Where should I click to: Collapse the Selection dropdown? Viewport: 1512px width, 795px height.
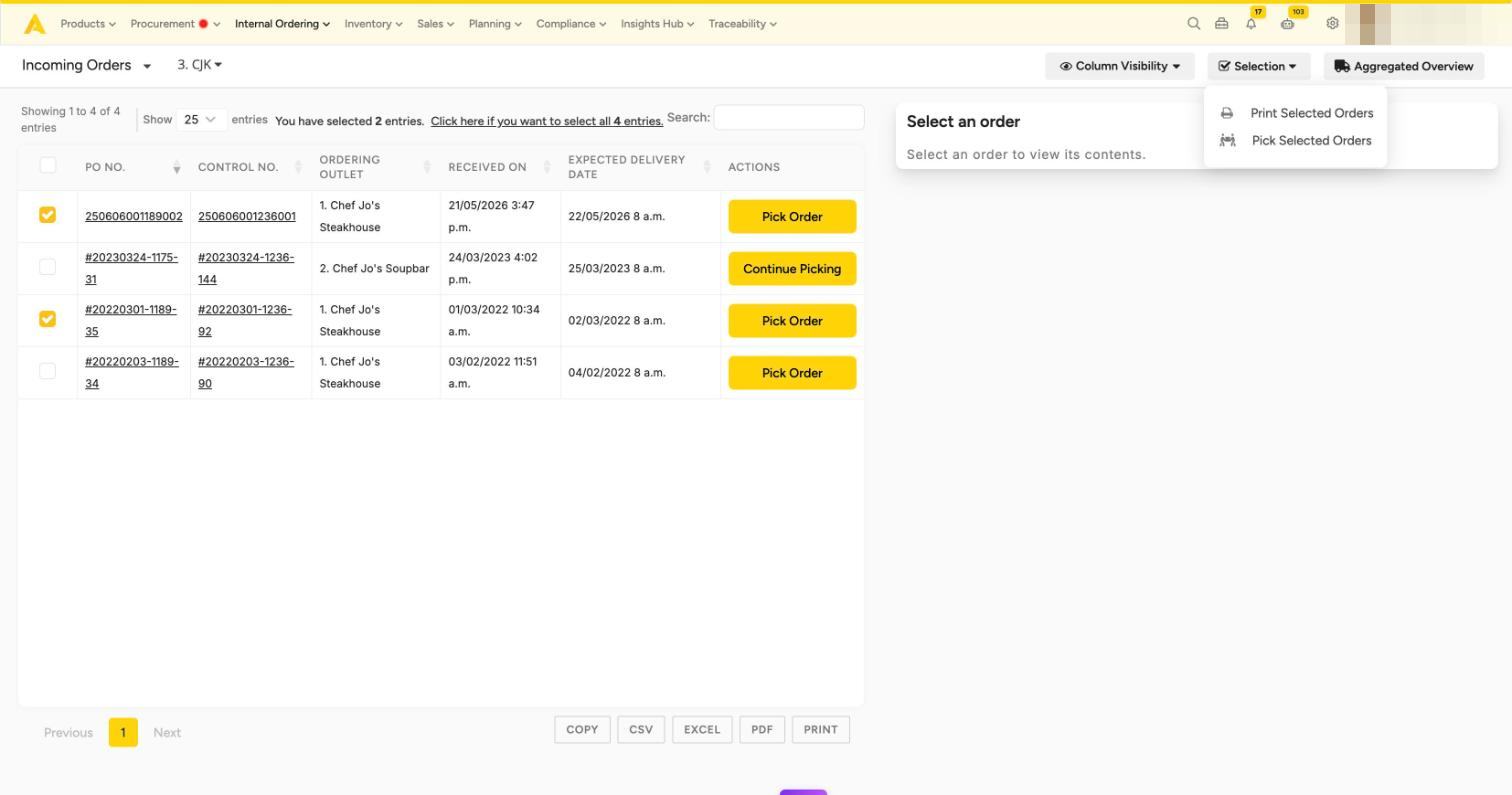tap(1258, 66)
